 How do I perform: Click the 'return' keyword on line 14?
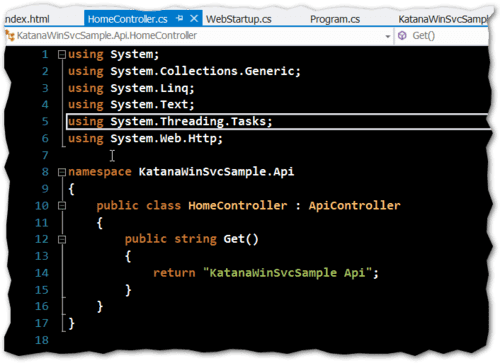174,273
